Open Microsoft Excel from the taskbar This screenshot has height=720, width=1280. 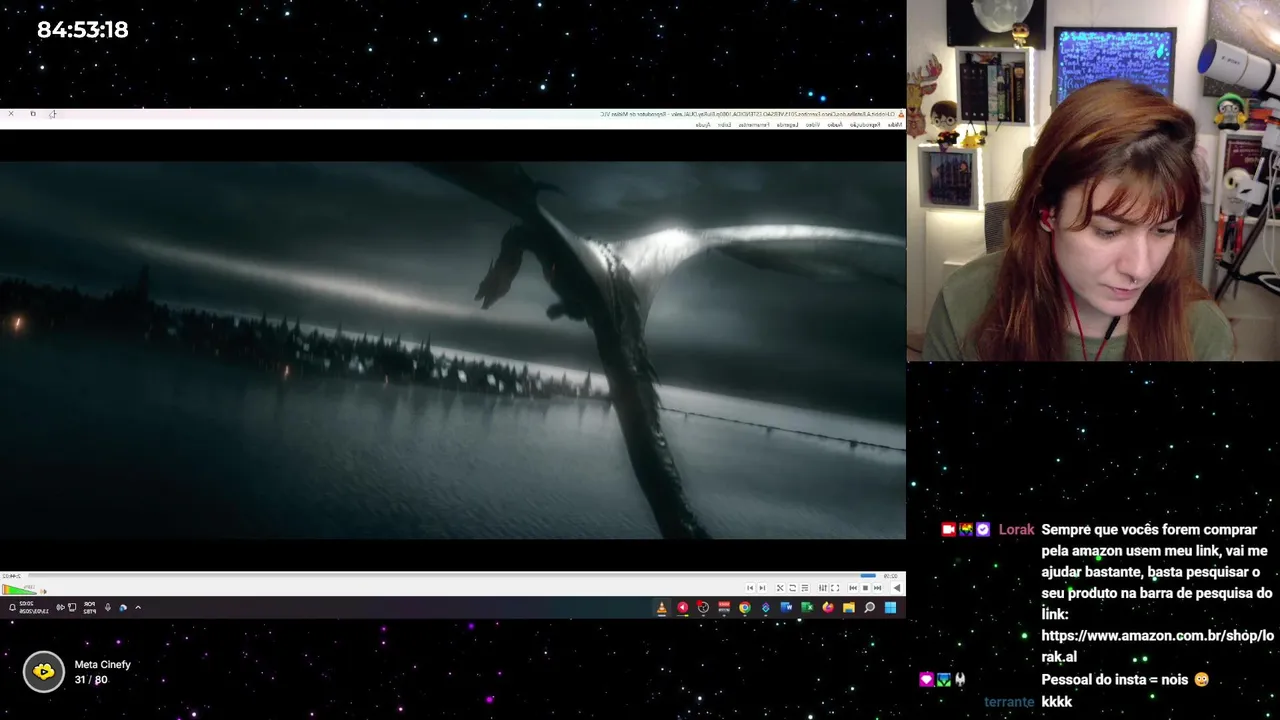tap(807, 607)
